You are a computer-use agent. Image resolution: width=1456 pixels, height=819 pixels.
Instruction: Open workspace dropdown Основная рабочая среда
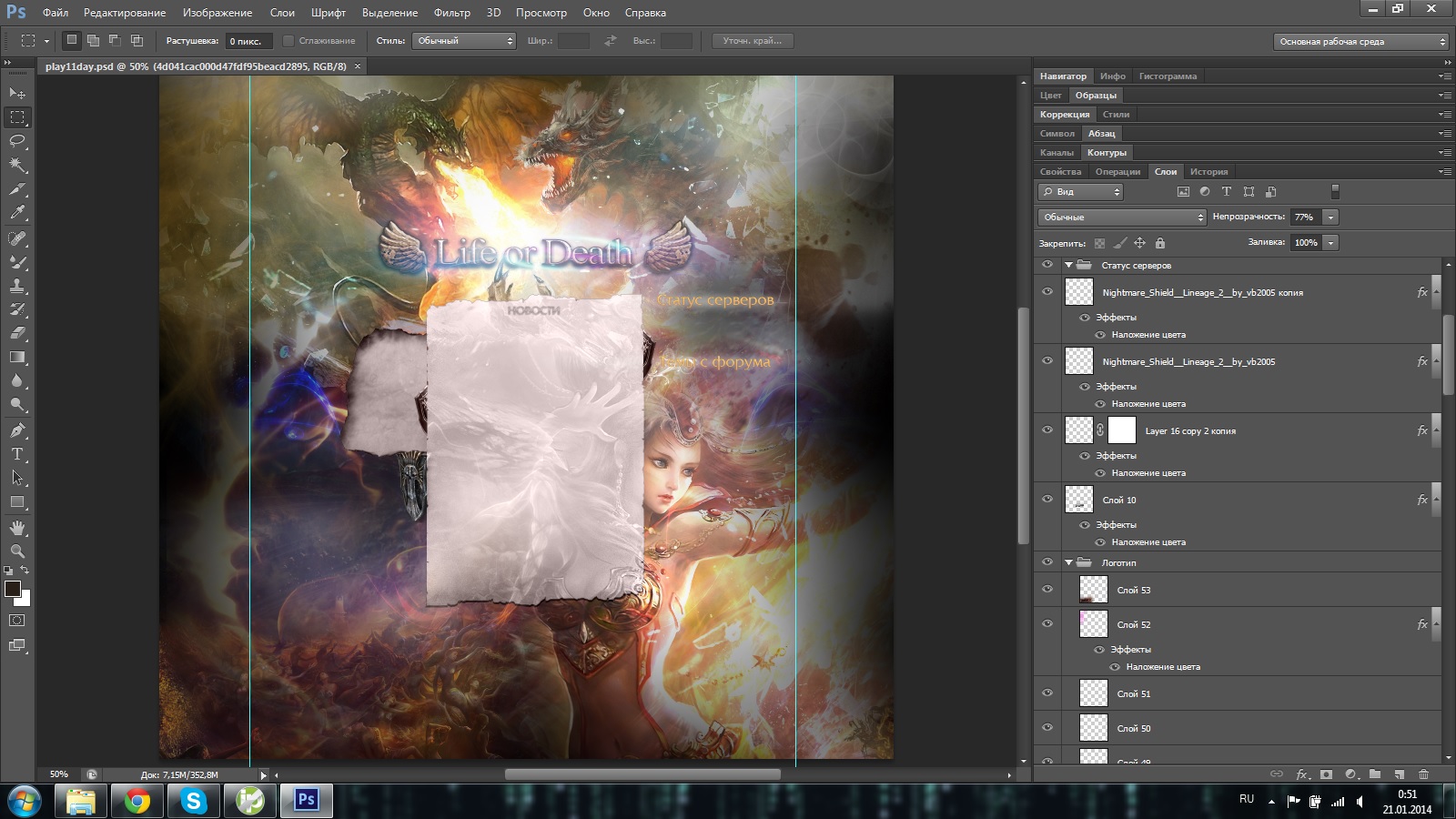[x=1360, y=42]
